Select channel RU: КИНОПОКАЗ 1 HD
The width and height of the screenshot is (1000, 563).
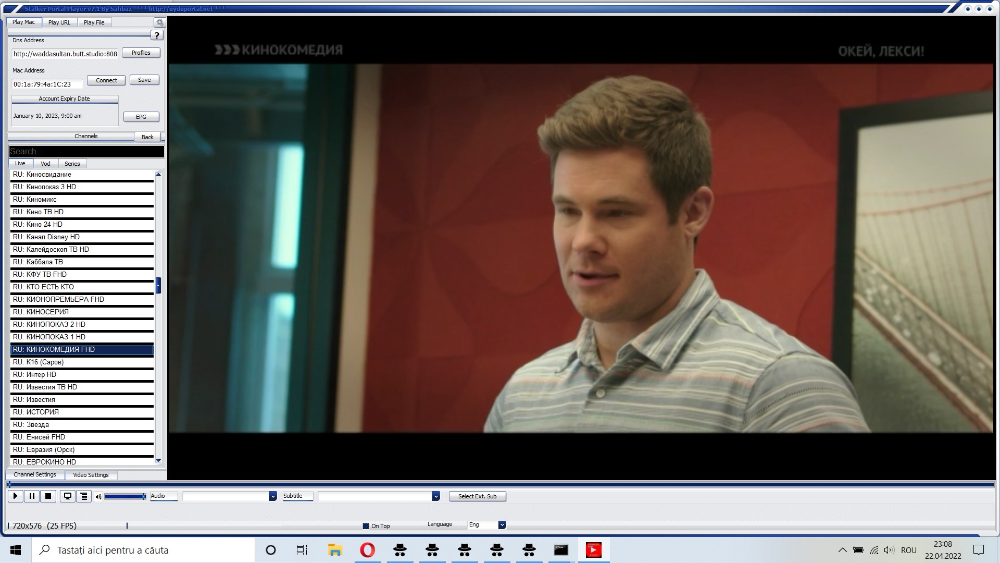tap(82, 337)
